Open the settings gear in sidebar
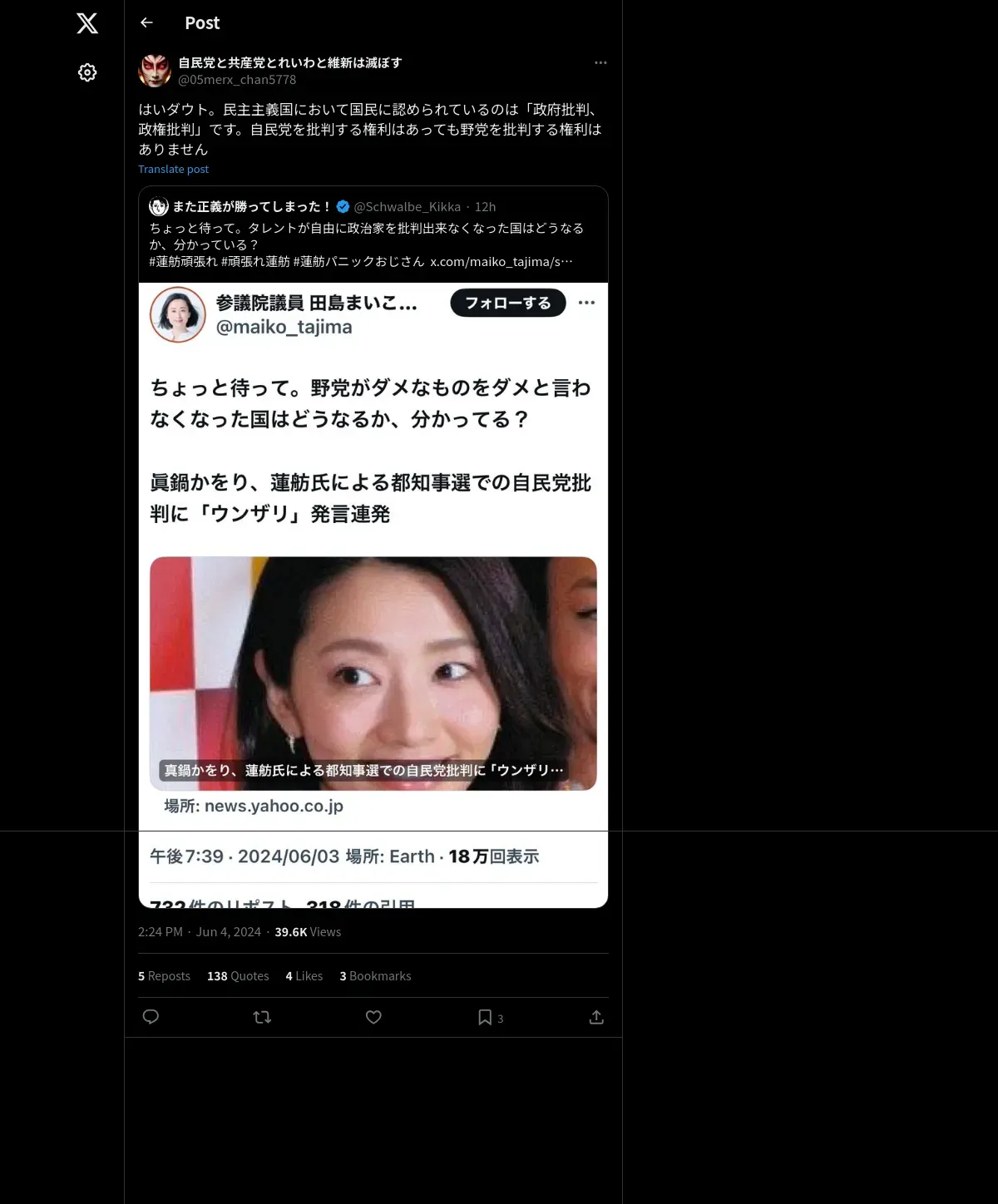 [x=87, y=72]
